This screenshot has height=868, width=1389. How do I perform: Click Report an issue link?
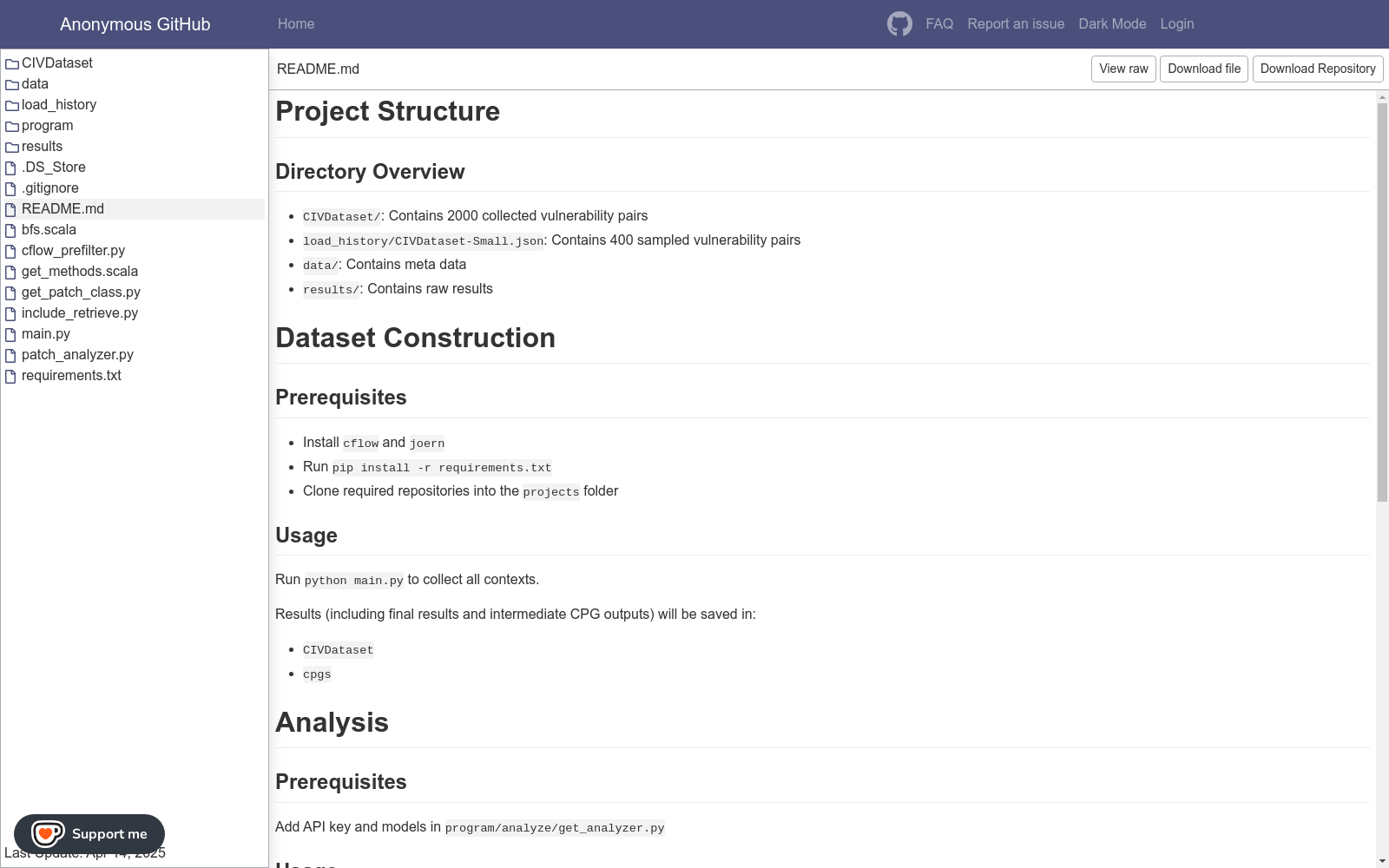[1016, 23]
